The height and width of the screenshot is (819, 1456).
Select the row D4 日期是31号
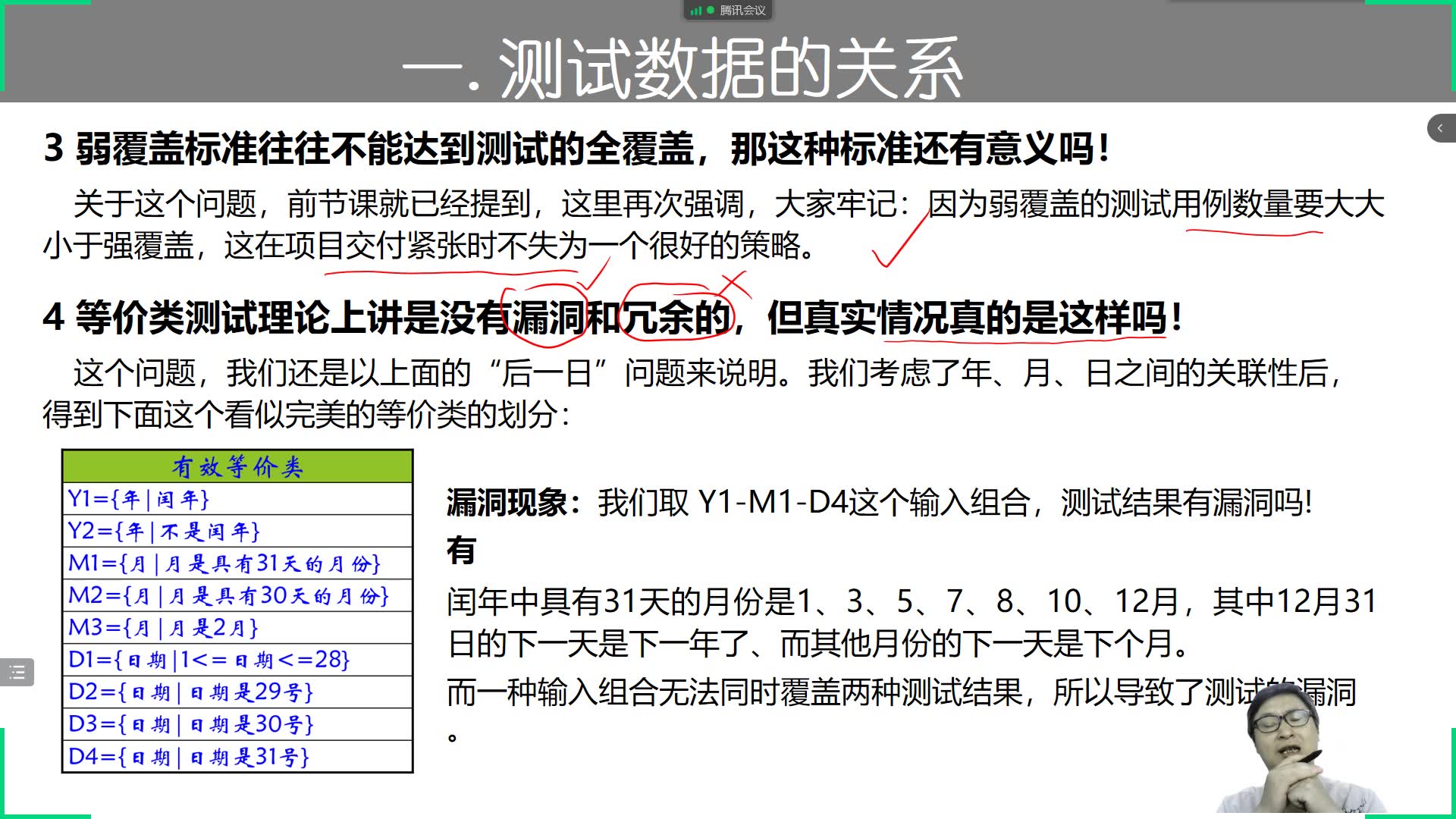tap(237, 757)
